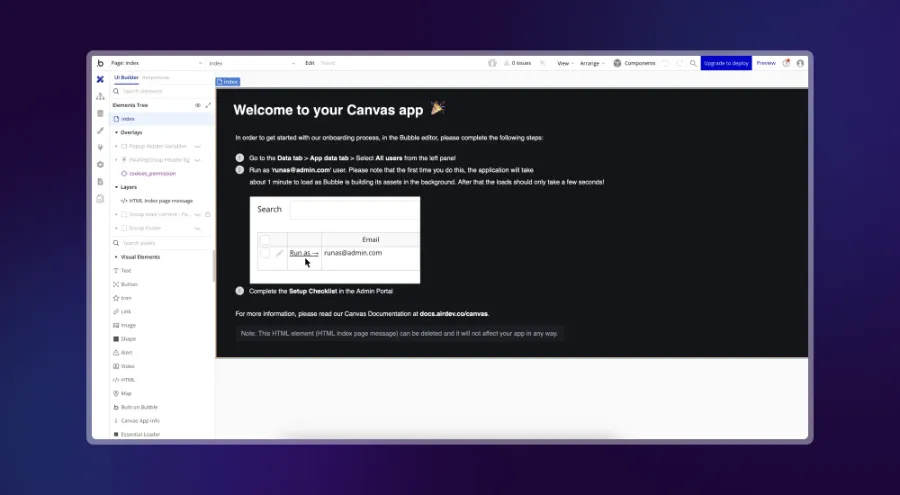Screen dimensions: 900x495
Task: Select the Button visual element
Action: click(125, 284)
